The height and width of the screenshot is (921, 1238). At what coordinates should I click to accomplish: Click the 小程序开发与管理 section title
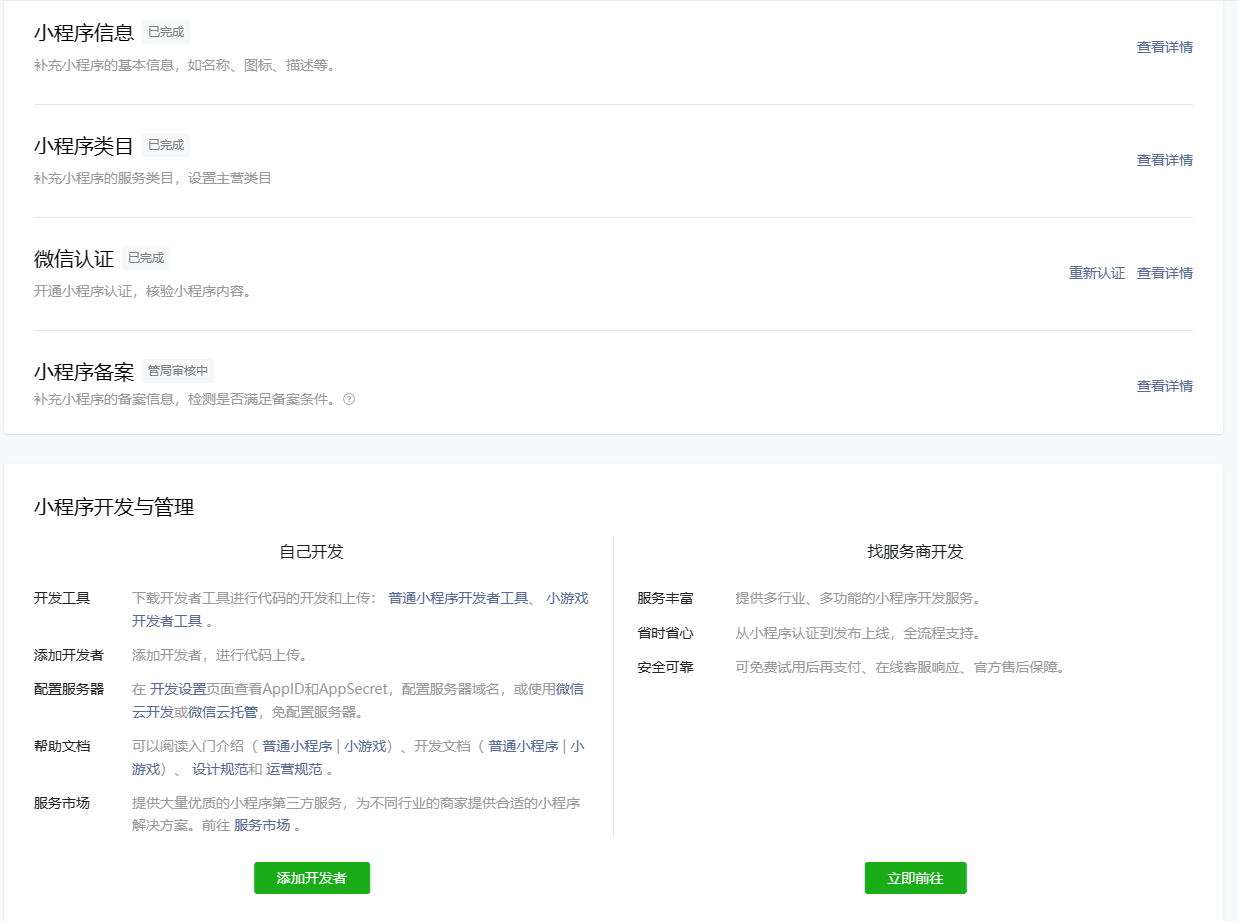(x=114, y=507)
